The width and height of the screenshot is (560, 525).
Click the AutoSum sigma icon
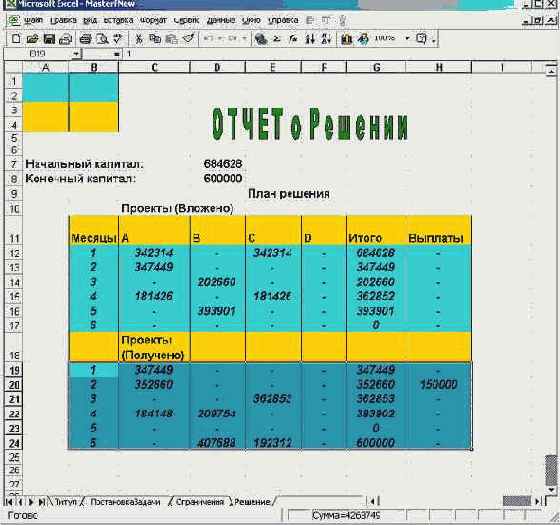click(277, 39)
